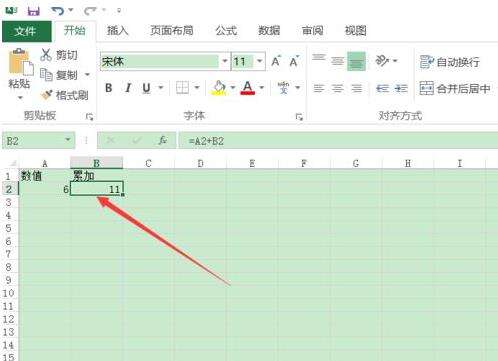Click the Save icon in quick access toolbar
The image size is (498, 361).
34,11
